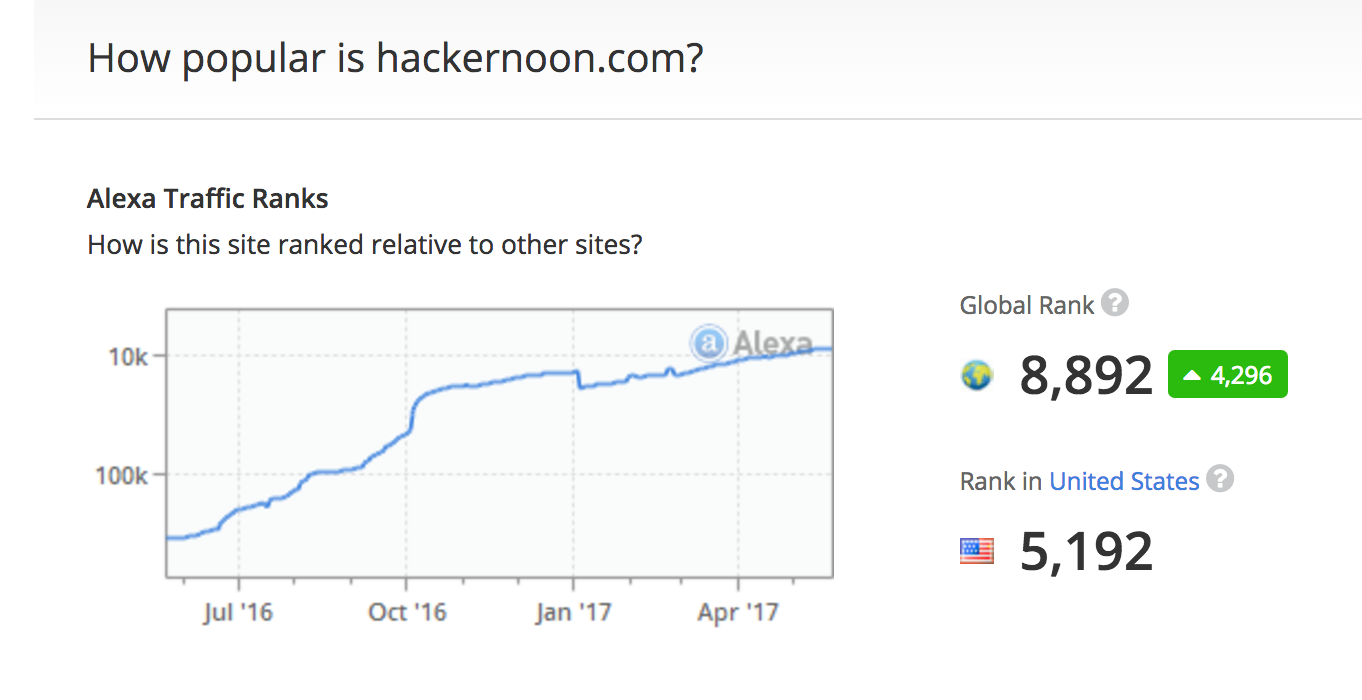1362x700 pixels.
Task: Click the "How is this site ranked" subtitle
Action: [x=364, y=244]
